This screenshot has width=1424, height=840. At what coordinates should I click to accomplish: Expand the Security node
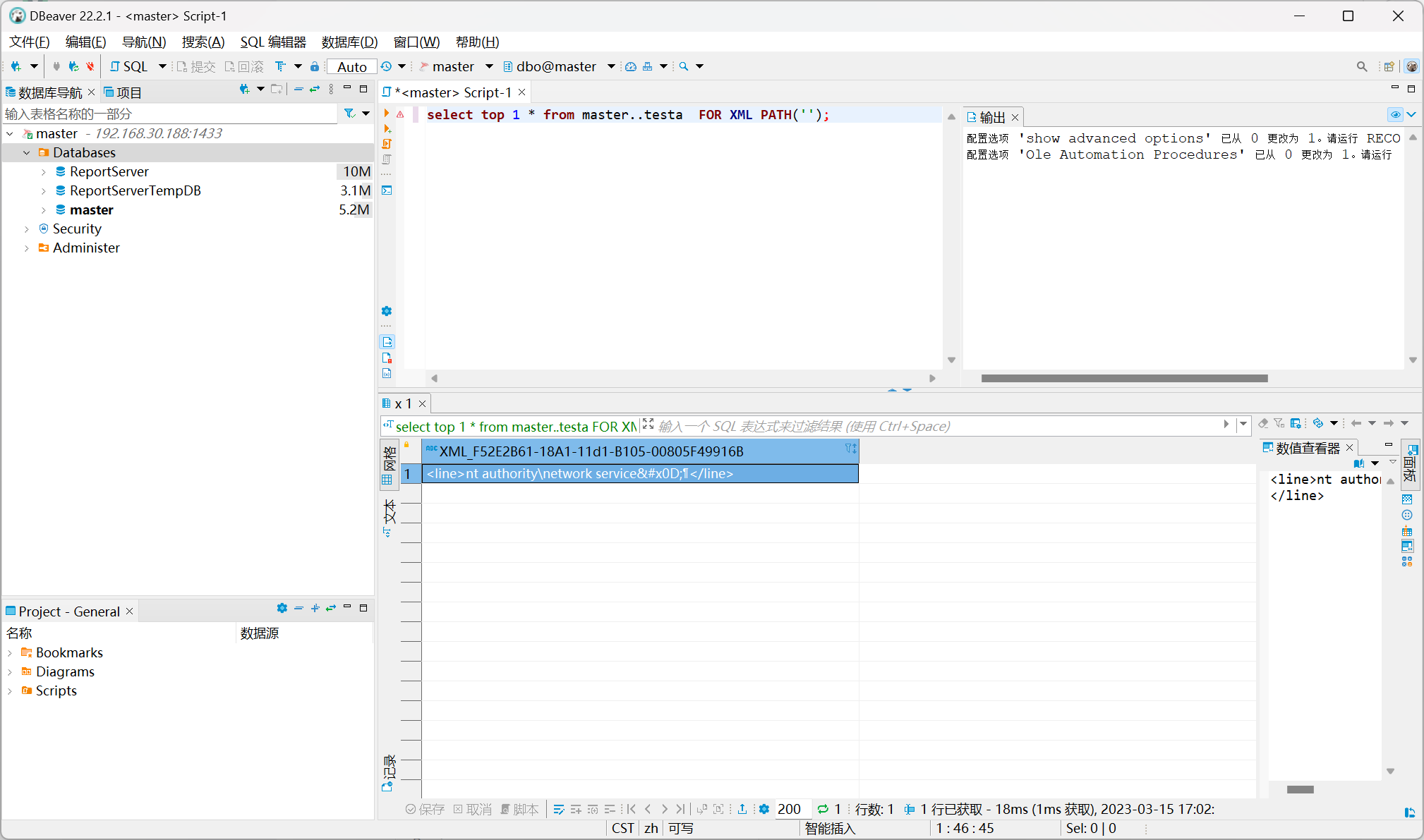[x=26, y=229]
